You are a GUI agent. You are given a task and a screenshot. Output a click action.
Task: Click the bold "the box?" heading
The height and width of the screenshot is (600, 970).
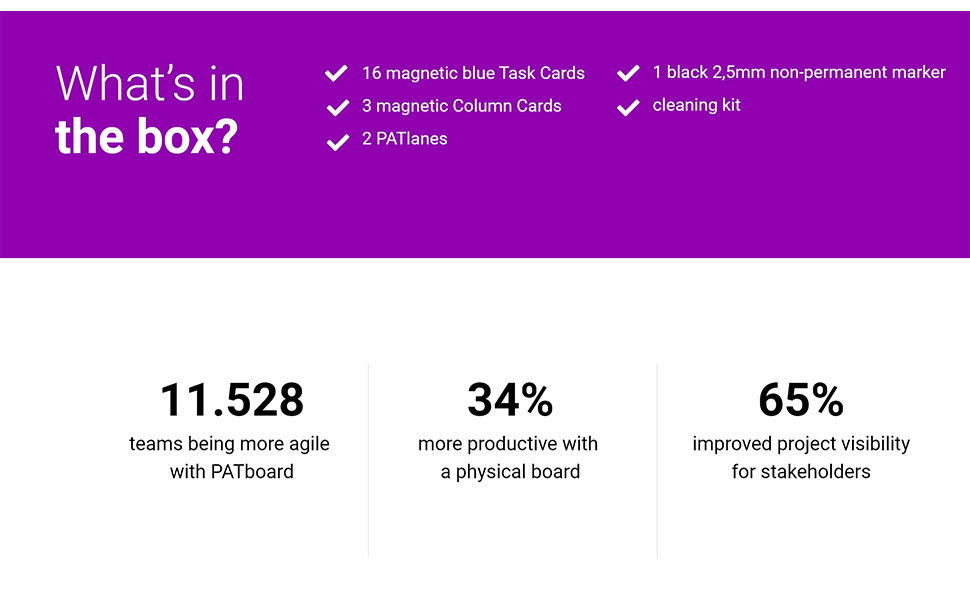pyautogui.click(x=146, y=136)
